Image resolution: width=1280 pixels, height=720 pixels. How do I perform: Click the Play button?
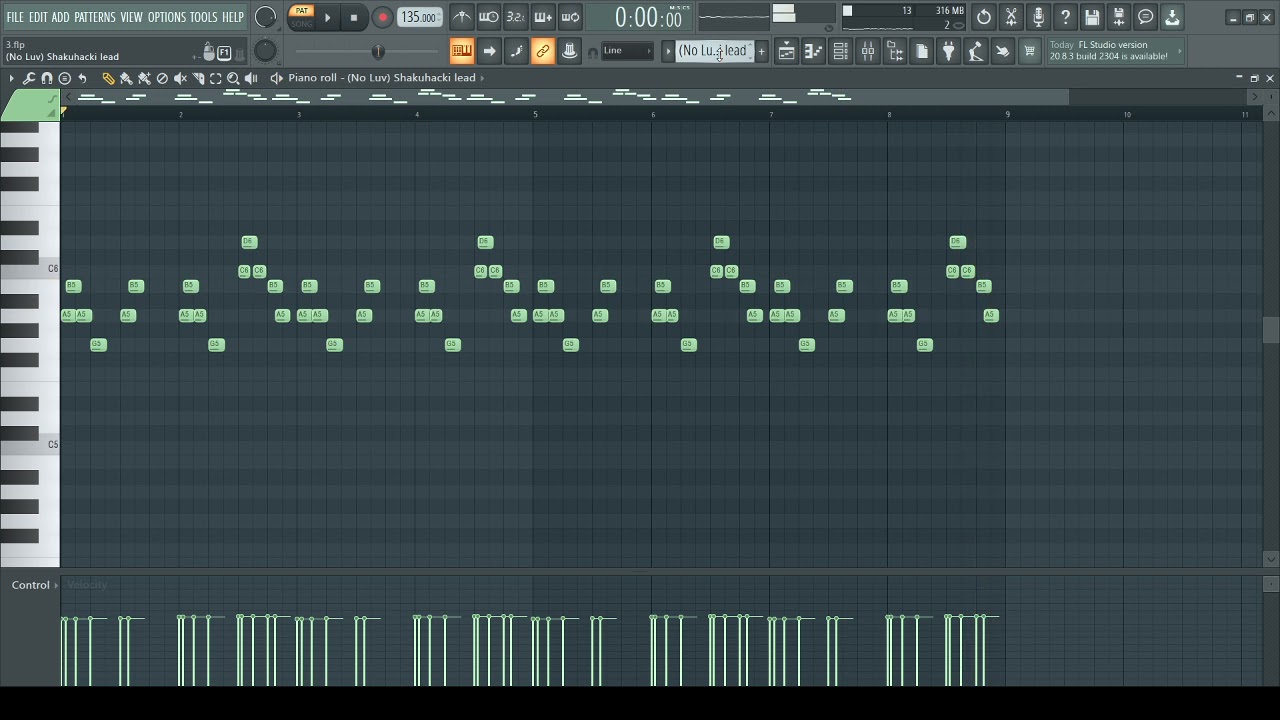point(327,17)
